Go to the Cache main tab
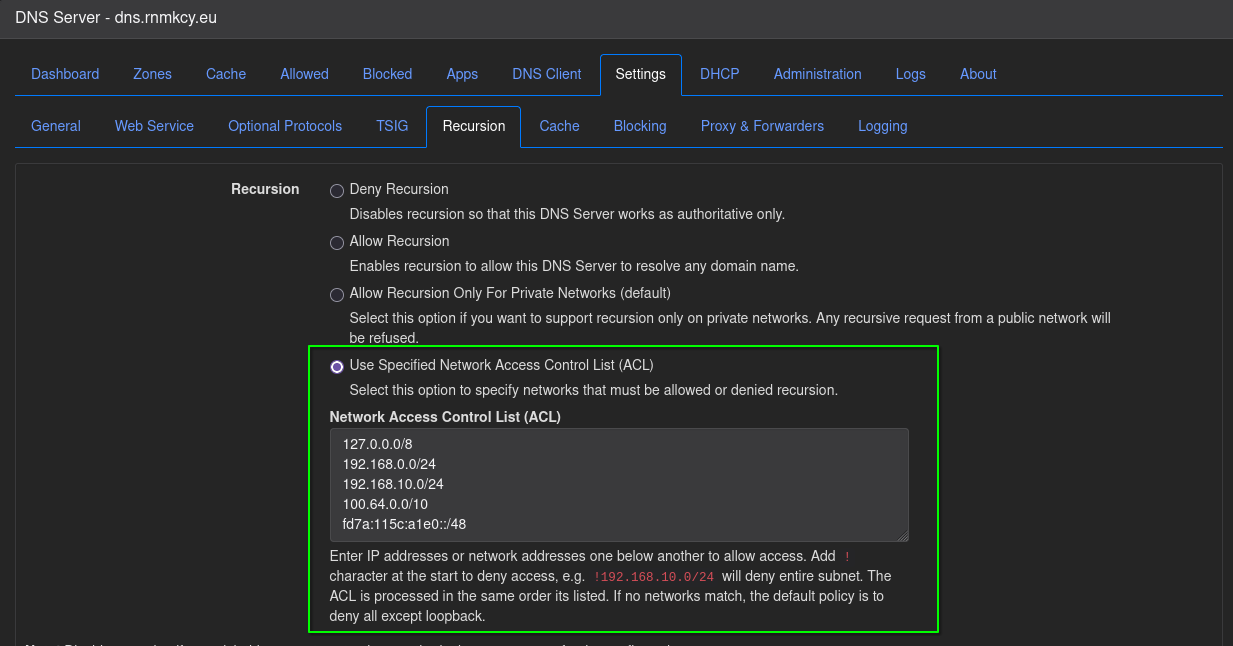 226,74
